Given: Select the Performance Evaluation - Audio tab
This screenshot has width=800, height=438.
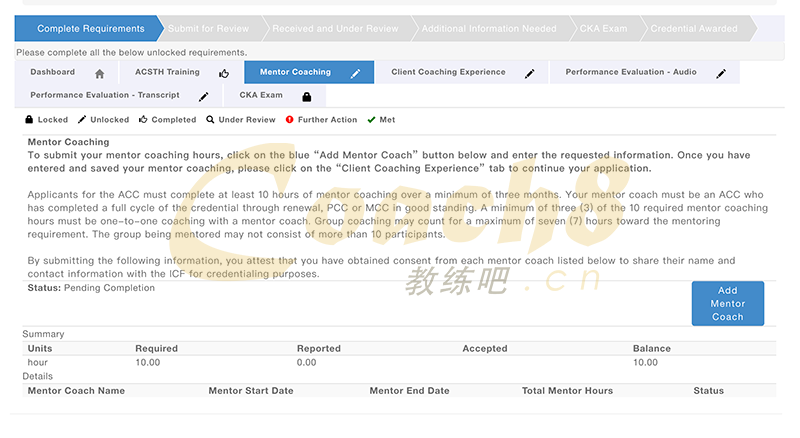Looking at the screenshot, I should click(x=630, y=73).
